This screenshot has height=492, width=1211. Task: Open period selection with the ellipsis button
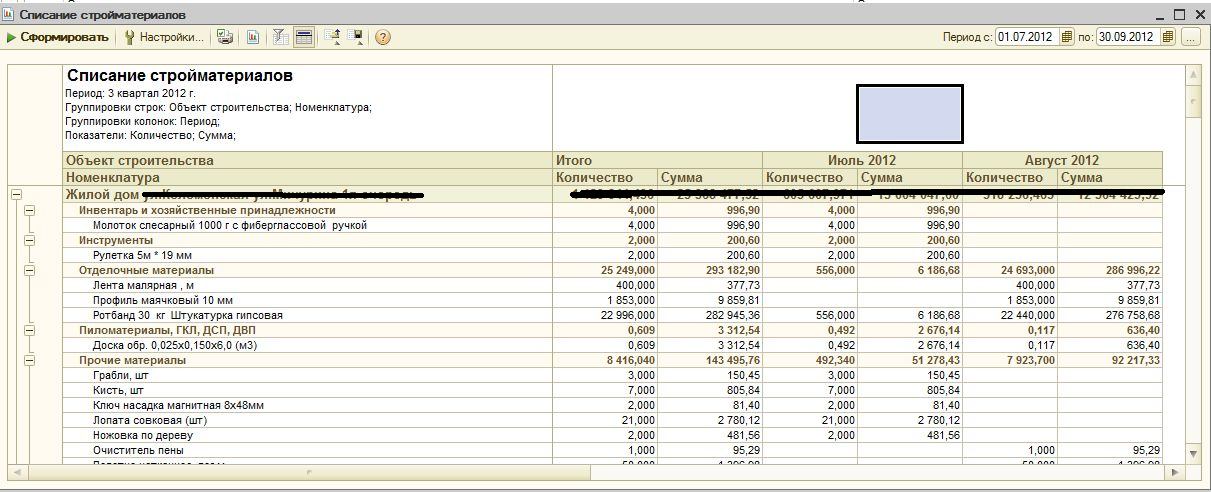tap(1190, 37)
